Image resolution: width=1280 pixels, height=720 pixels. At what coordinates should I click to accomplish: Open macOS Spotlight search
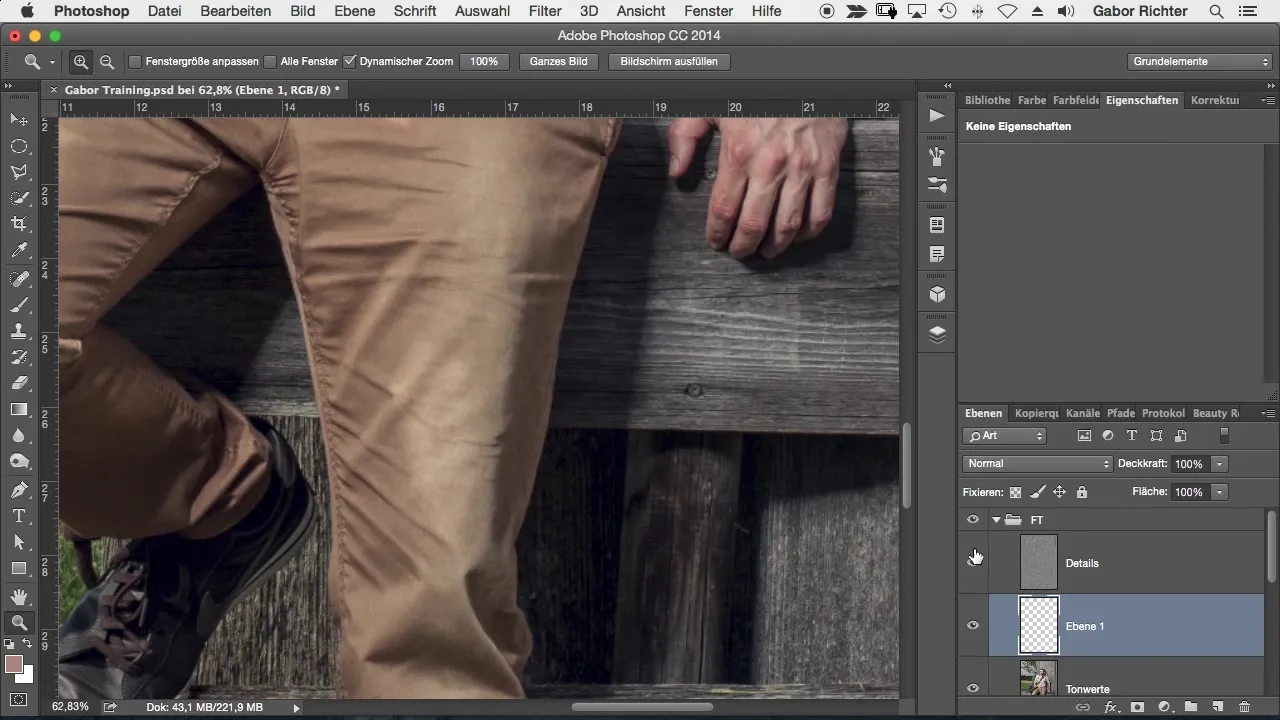[x=1216, y=11]
